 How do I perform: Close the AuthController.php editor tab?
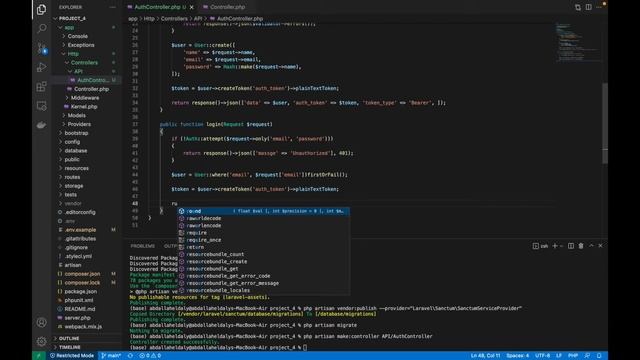pos(191,7)
